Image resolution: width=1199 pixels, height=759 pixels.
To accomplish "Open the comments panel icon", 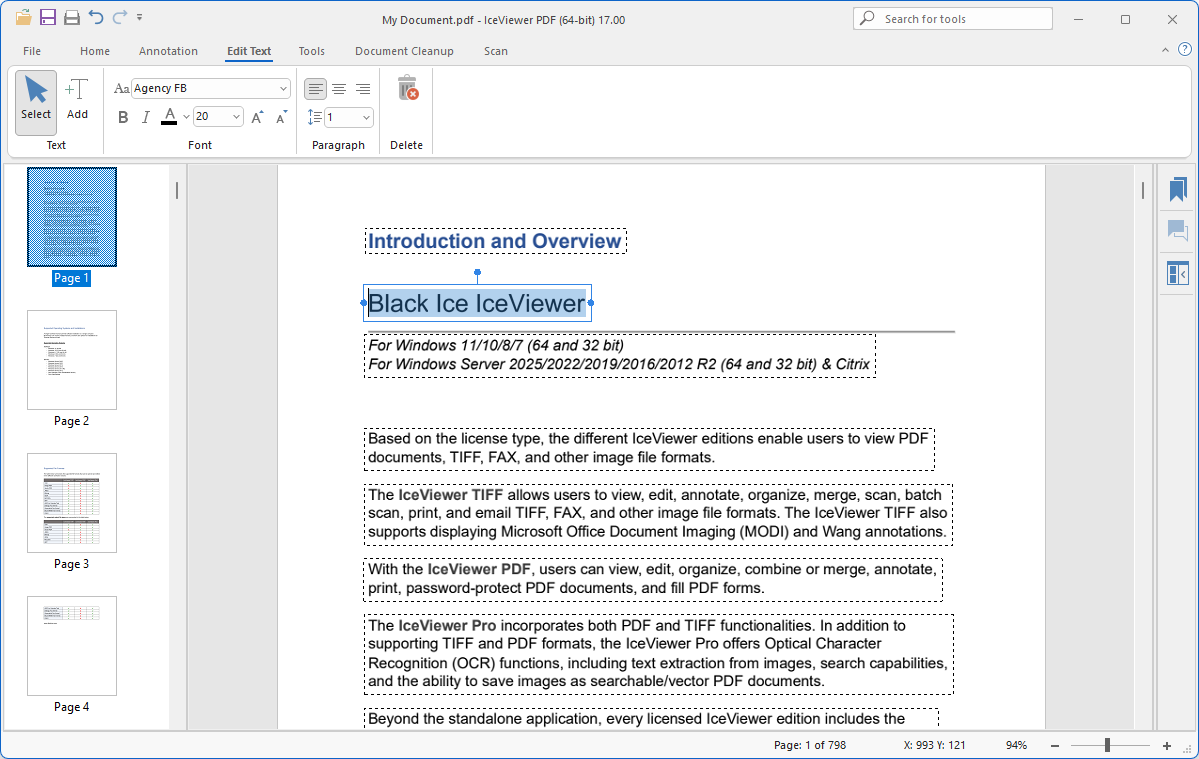I will click(1177, 231).
